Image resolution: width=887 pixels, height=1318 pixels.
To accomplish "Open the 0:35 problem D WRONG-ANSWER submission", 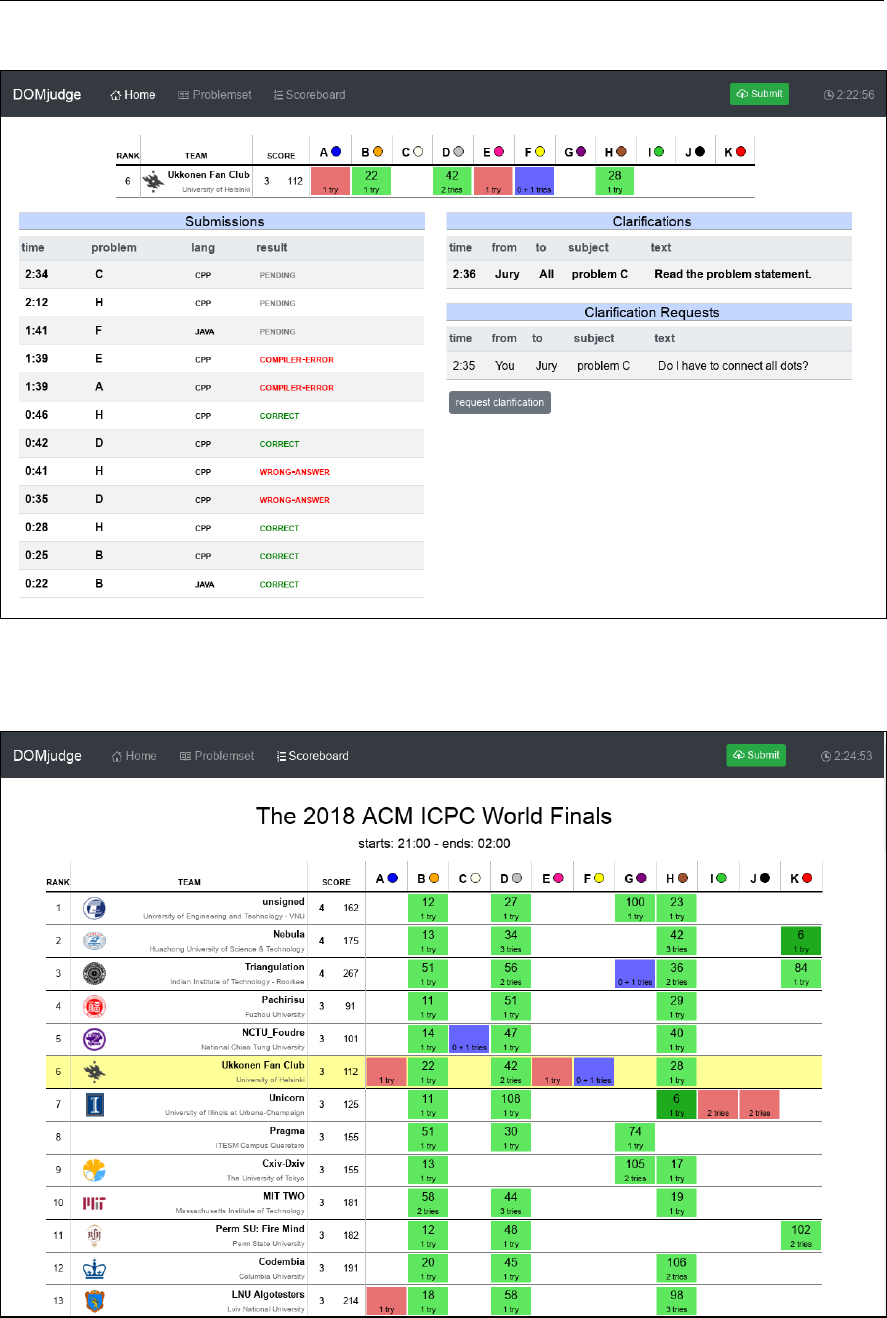I will click(x=221, y=499).
